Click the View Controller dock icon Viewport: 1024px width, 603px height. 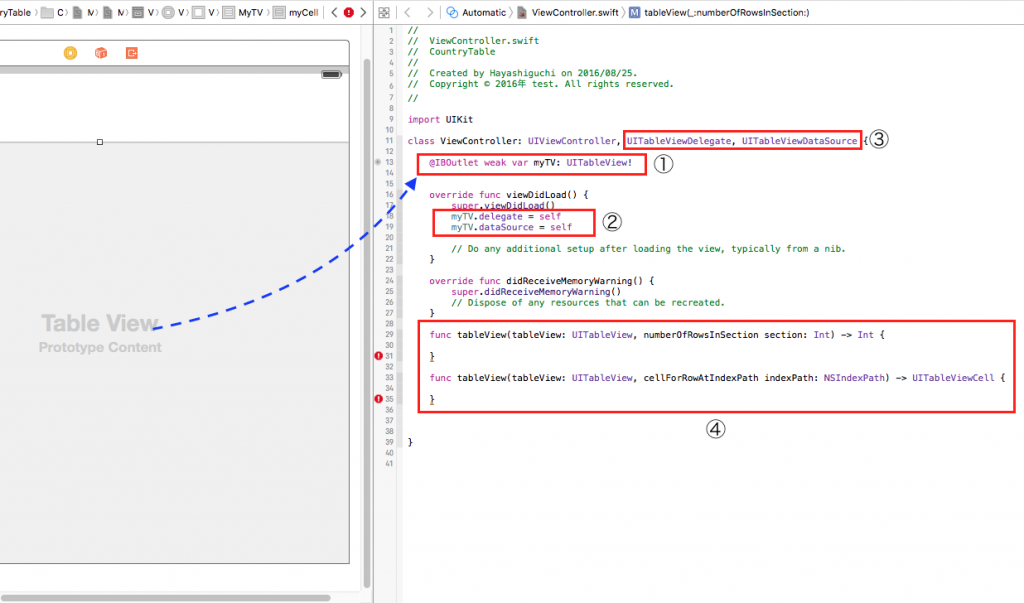[x=70, y=53]
